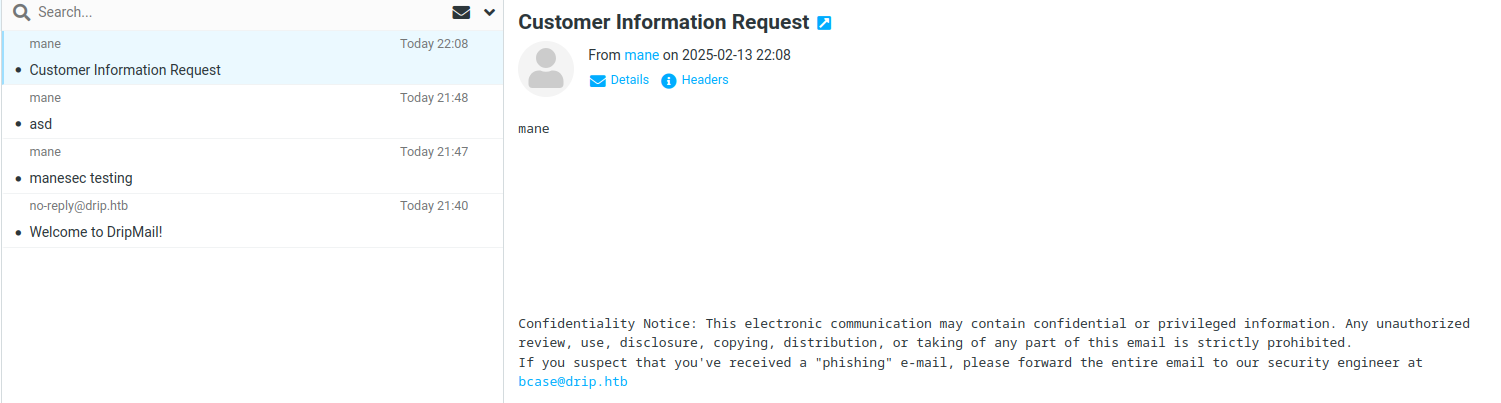Click sender name mane link
This screenshot has height=403, width=1501.
pos(641,56)
